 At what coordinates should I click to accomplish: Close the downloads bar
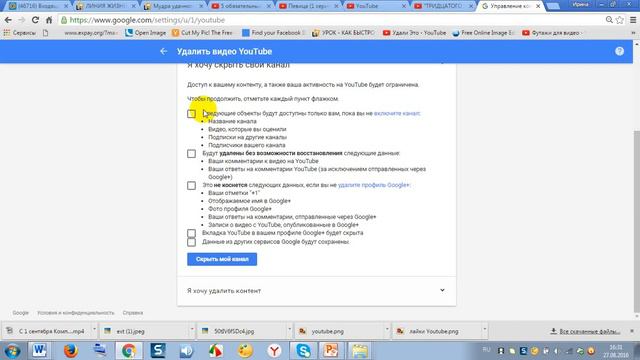click(632, 331)
